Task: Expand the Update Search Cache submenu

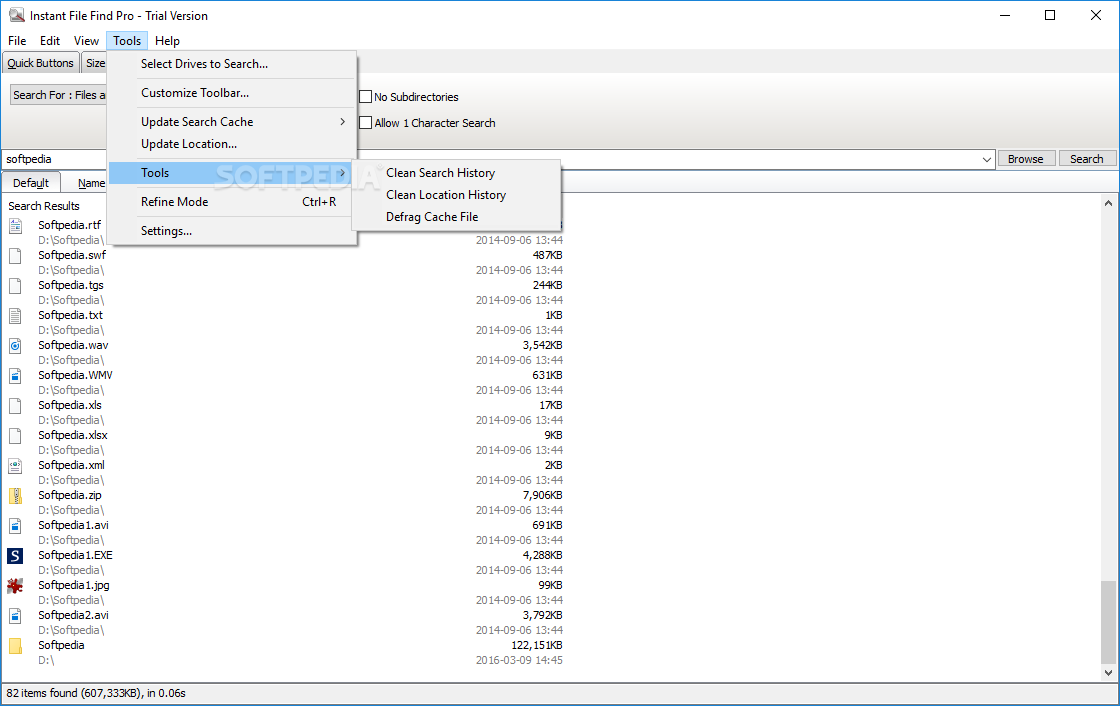Action: [x=233, y=122]
